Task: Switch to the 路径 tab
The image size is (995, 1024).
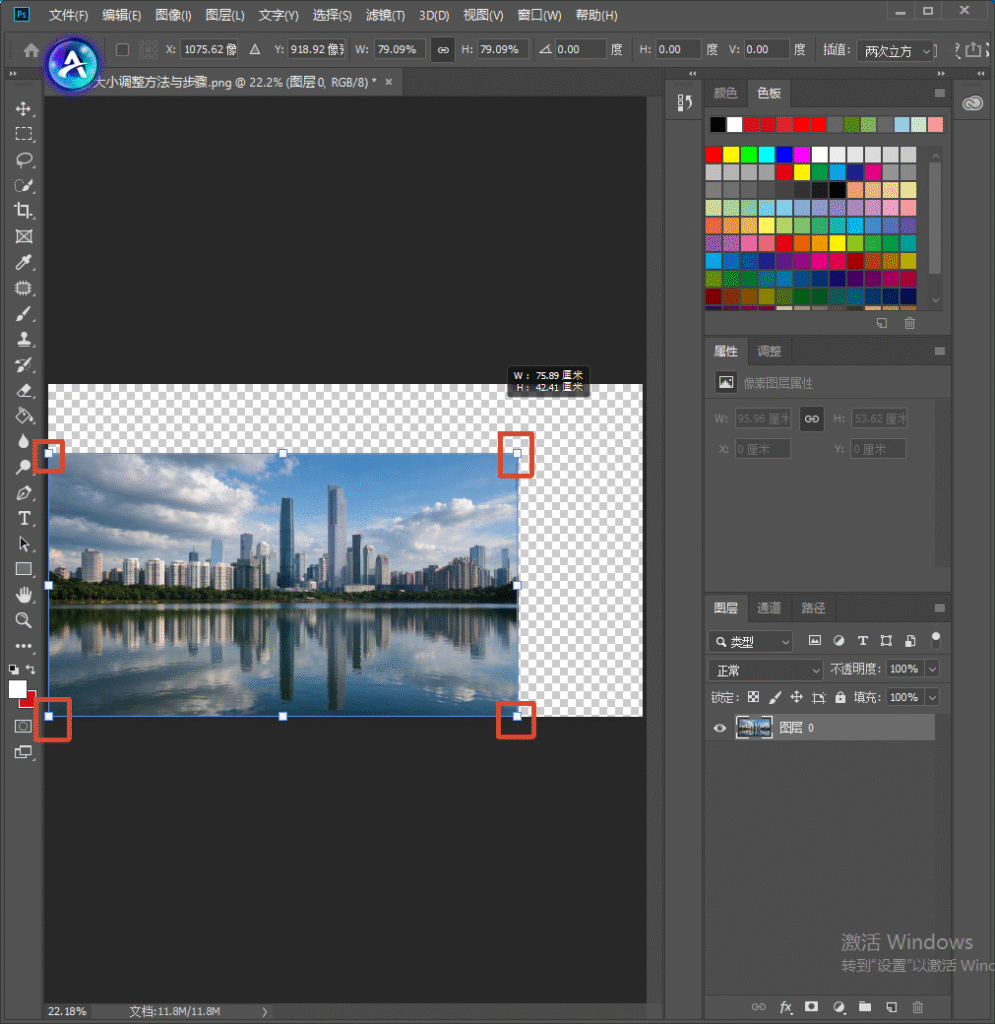Action: pyautogui.click(x=813, y=608)
